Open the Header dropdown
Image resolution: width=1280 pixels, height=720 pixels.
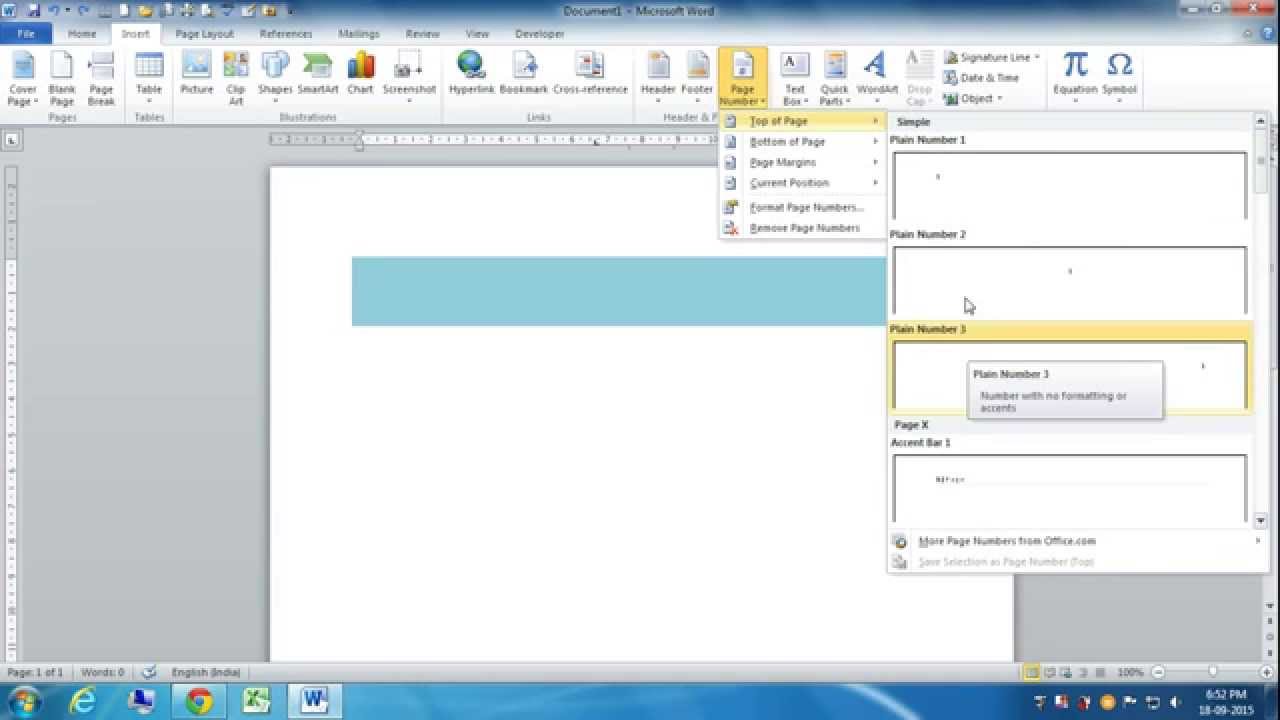[658, 79]
